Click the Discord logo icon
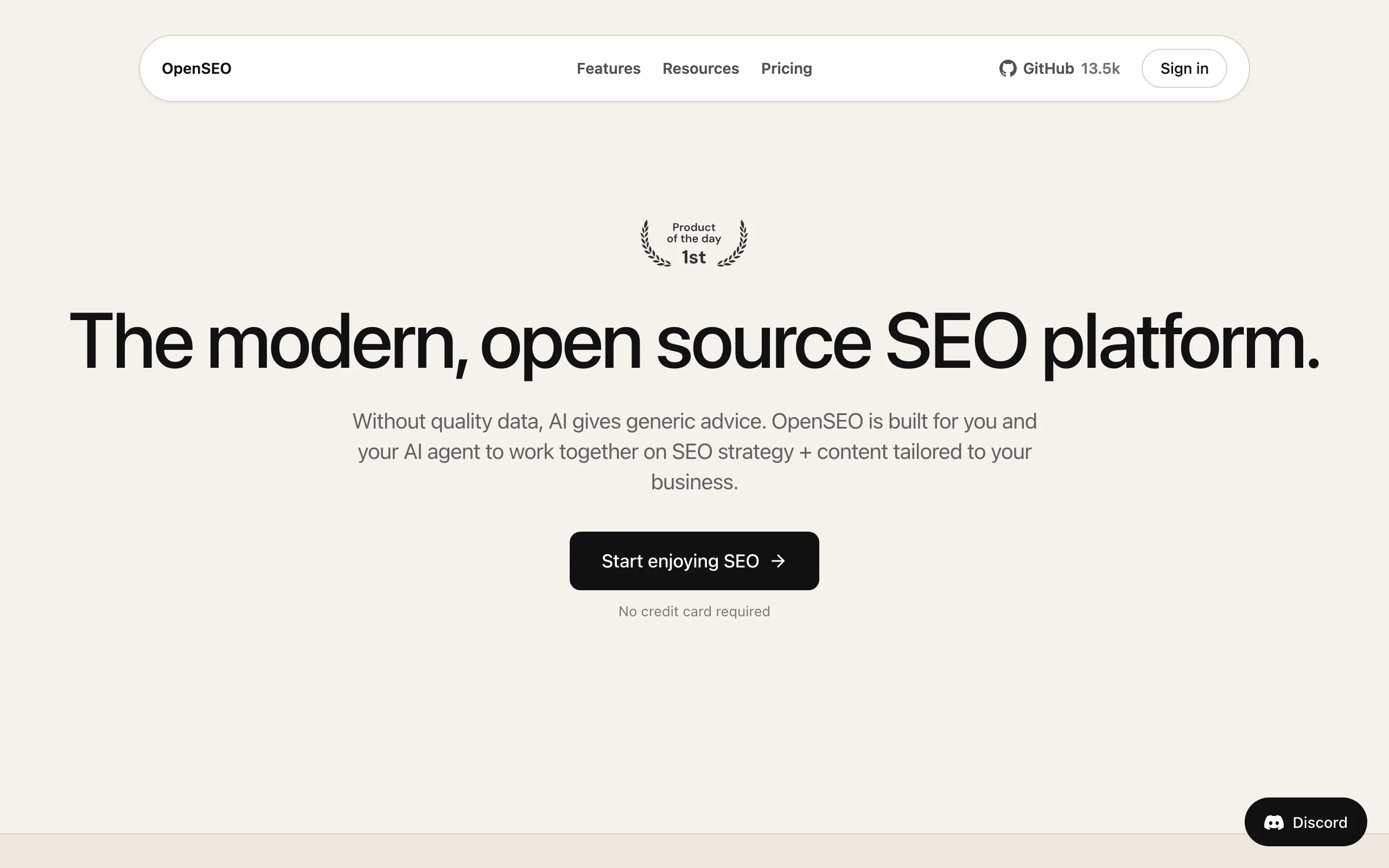Viewport: 1389px width, 868px height. pos(1273,822)
